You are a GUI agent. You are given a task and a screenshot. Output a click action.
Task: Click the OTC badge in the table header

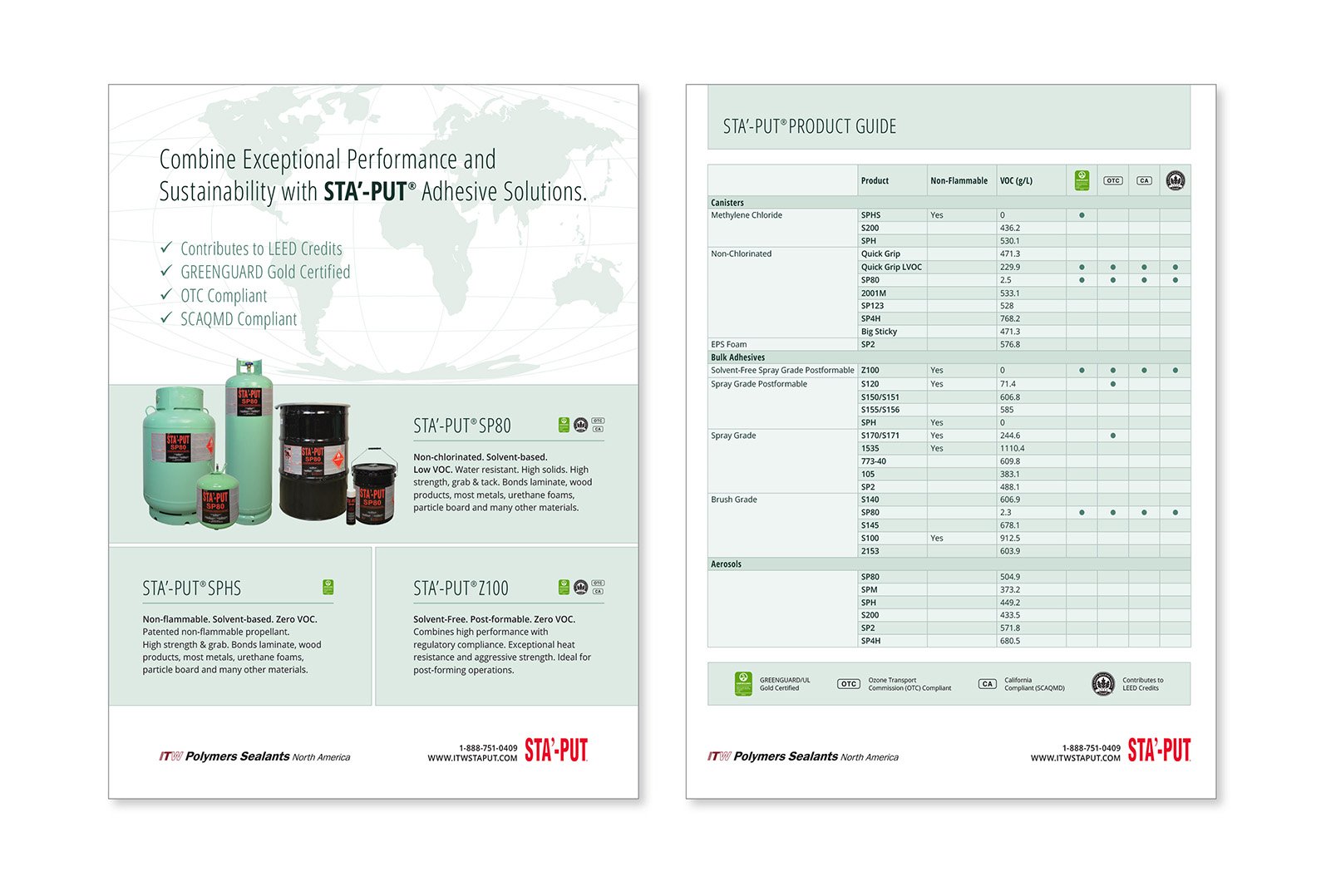pyautogui.click(x=1112, y=180)
